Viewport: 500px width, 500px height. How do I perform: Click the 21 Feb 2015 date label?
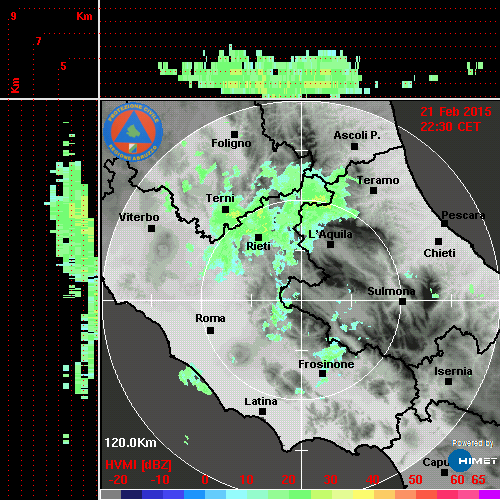[x=456, y=112]
